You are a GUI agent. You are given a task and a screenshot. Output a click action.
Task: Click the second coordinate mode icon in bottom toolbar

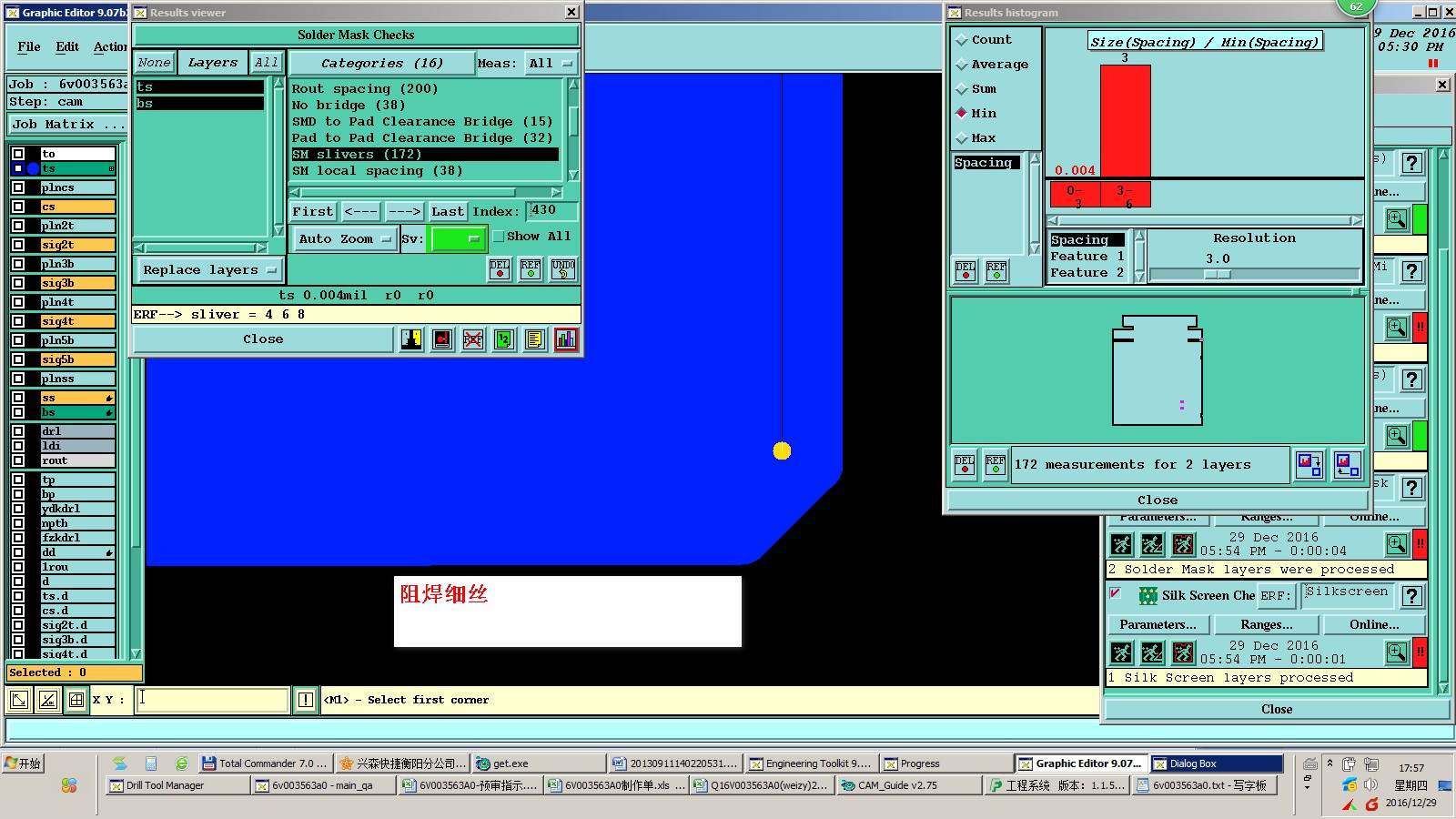coord(48,700)
